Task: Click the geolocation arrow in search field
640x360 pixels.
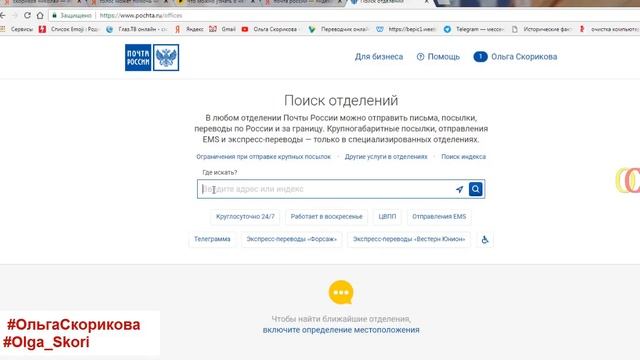Action: [x=460, y=189]
